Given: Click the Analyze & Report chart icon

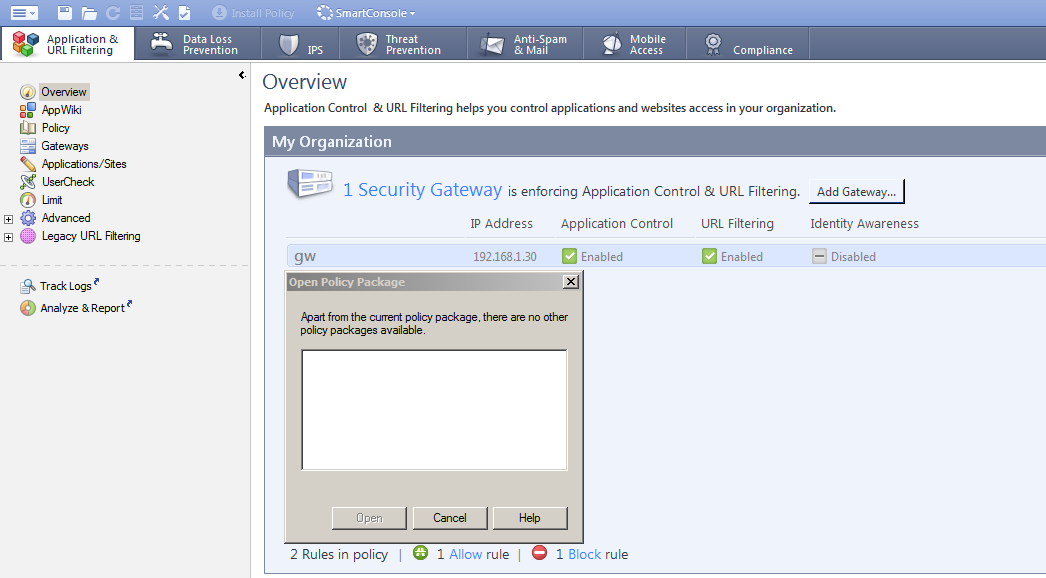Looking at the screenshot, I should coord(27,308).
